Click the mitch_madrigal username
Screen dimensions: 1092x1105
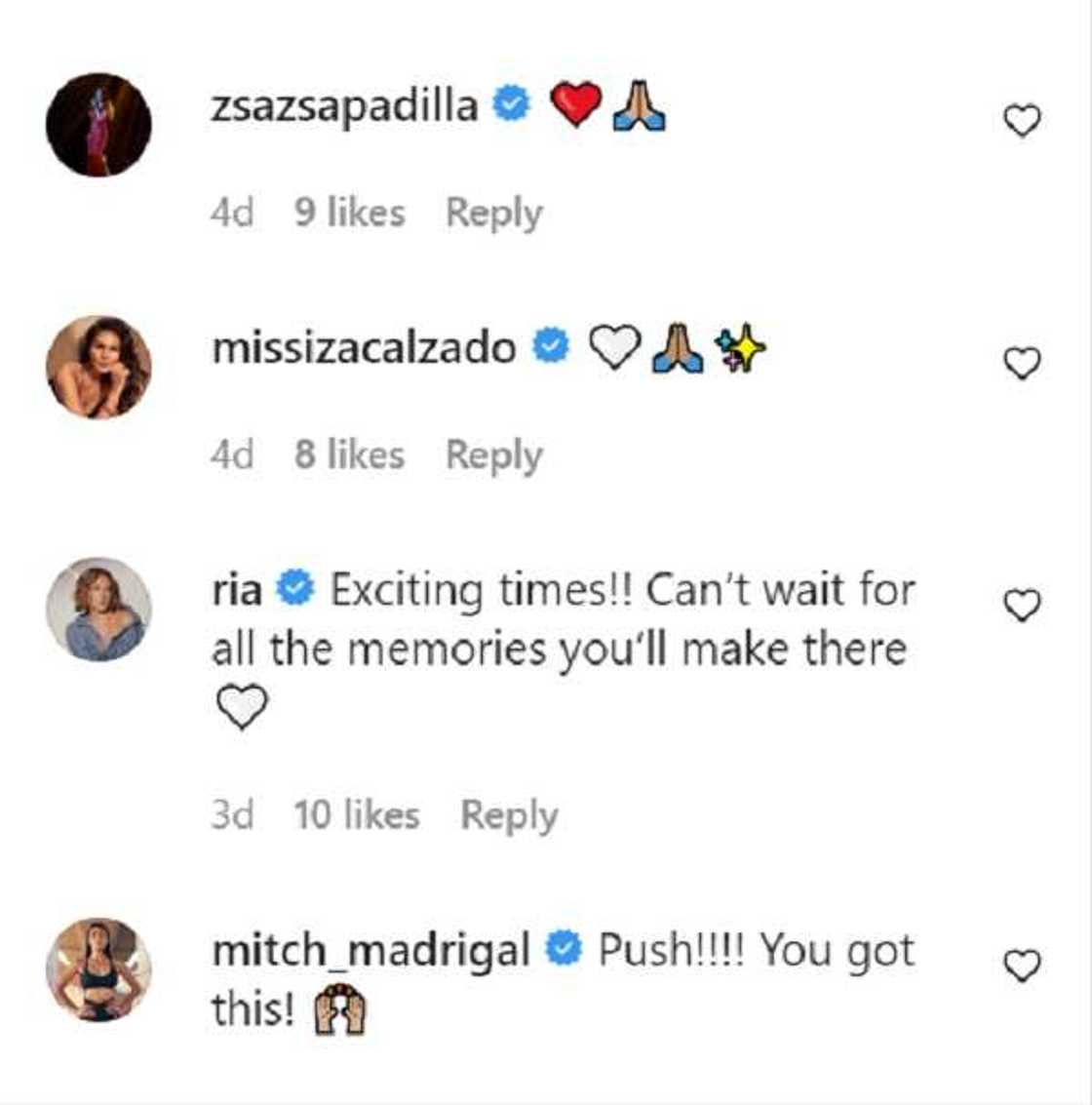coord(370,949)
